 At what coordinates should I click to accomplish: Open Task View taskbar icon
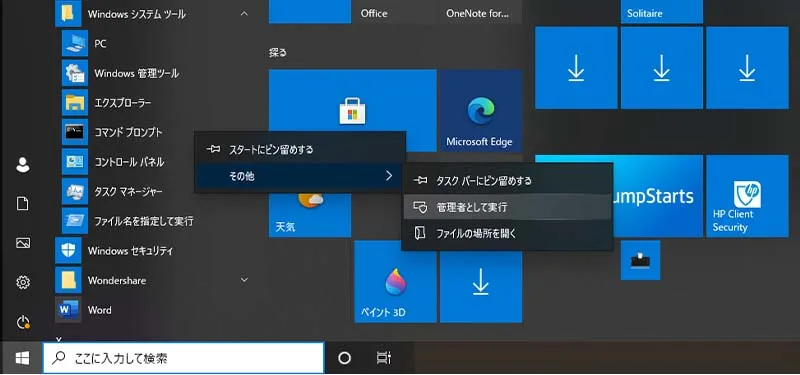383,358
